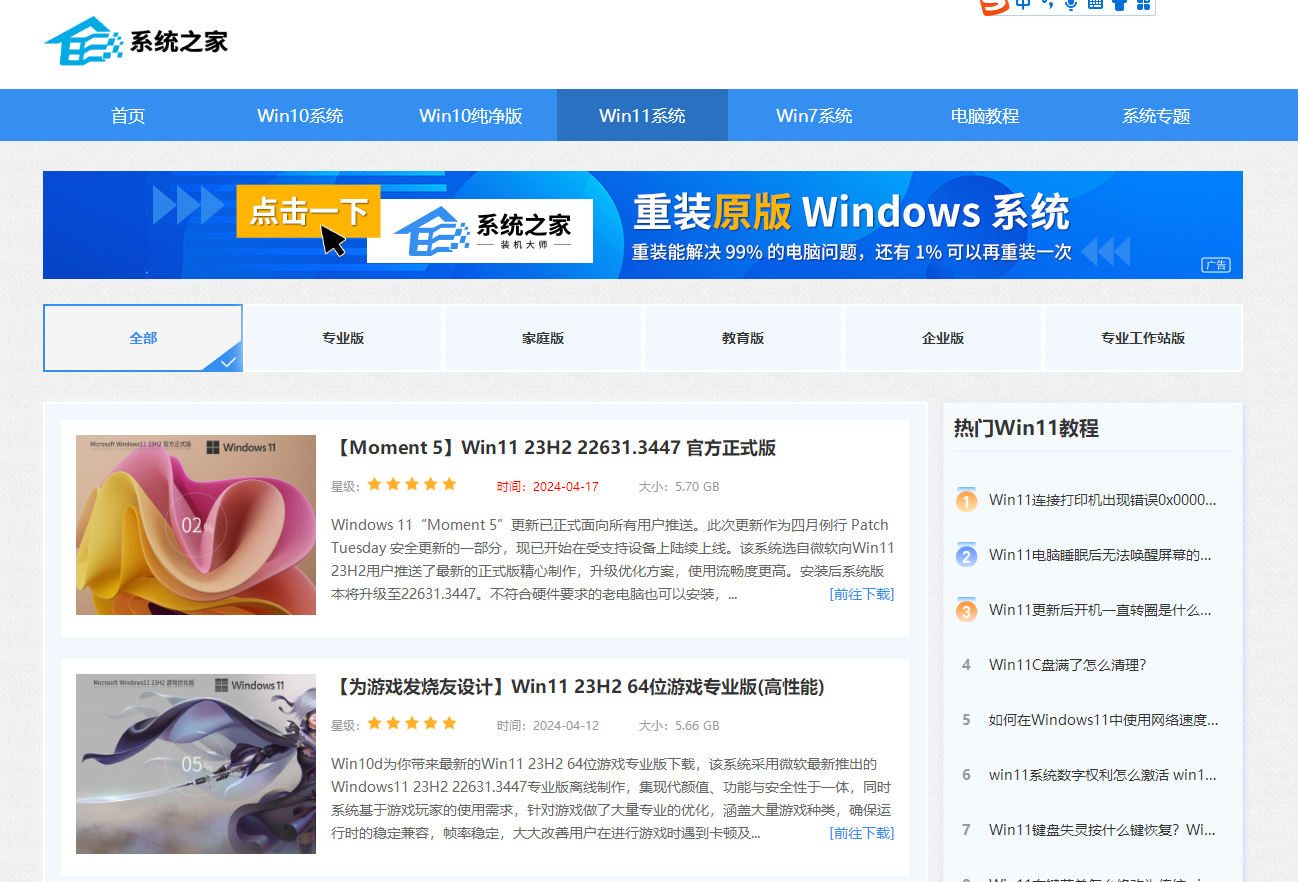Select the 教育版 filter tab
The image size is (1298, 882).
[743, 338]
